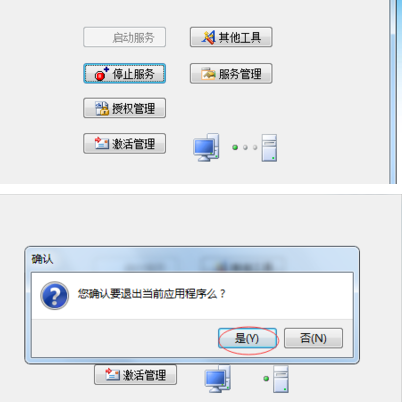The image size is (402, 402).
Task: Click the red stop icon on 停止服务
Action: tap(101, 74)
